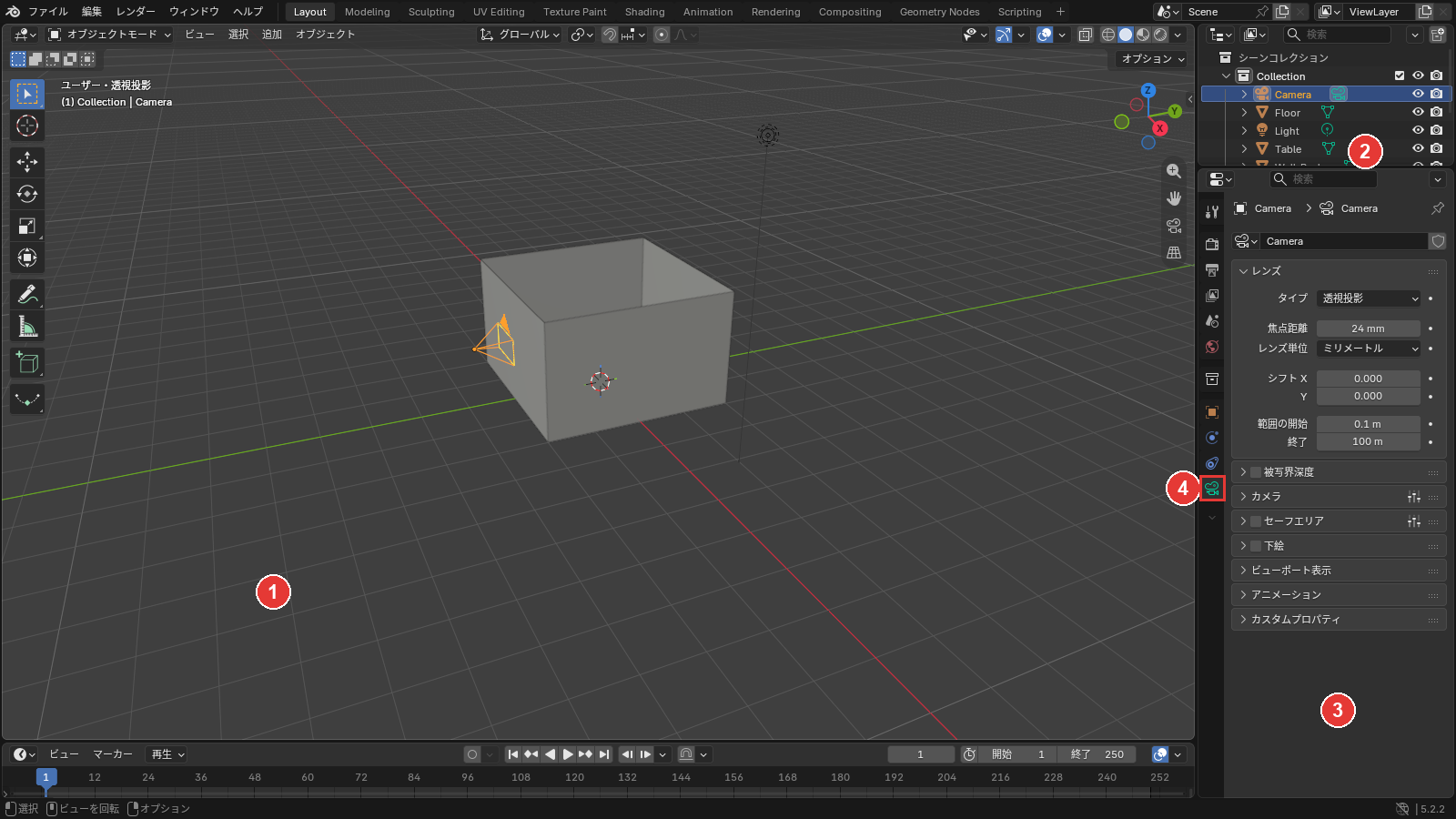Switch to the Shading workspace tab
The height and width of the screenshot is (819, 1456).
pos(644,12)
